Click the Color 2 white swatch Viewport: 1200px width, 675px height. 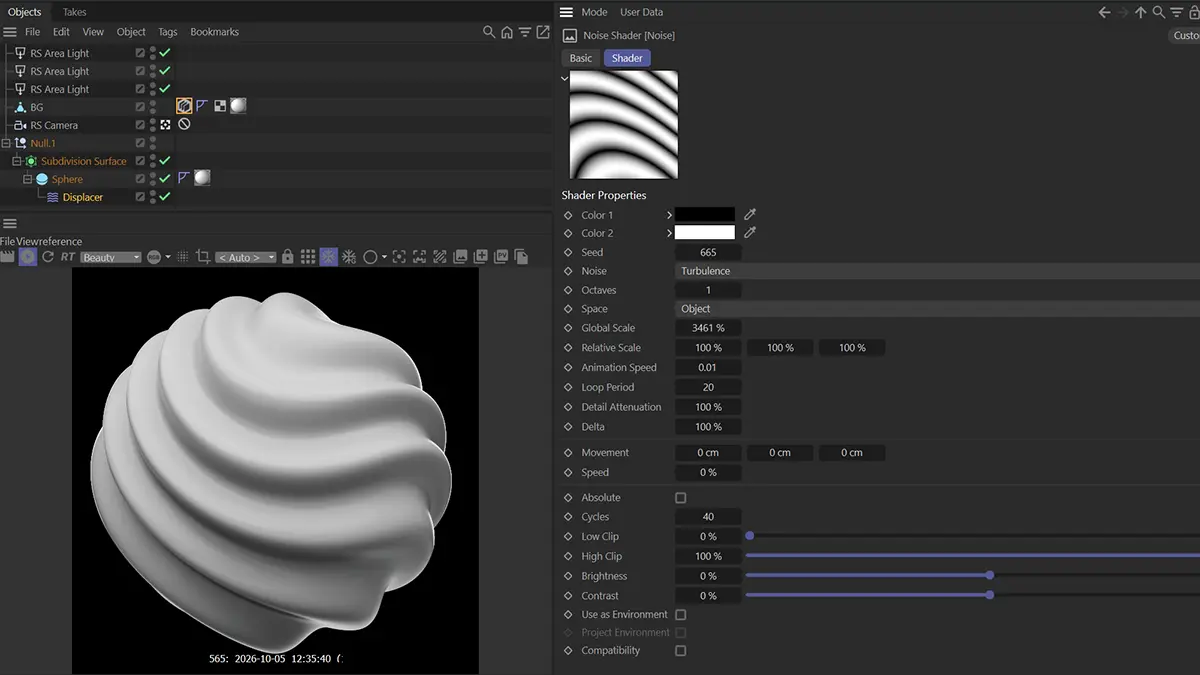(x=705, y=233)
